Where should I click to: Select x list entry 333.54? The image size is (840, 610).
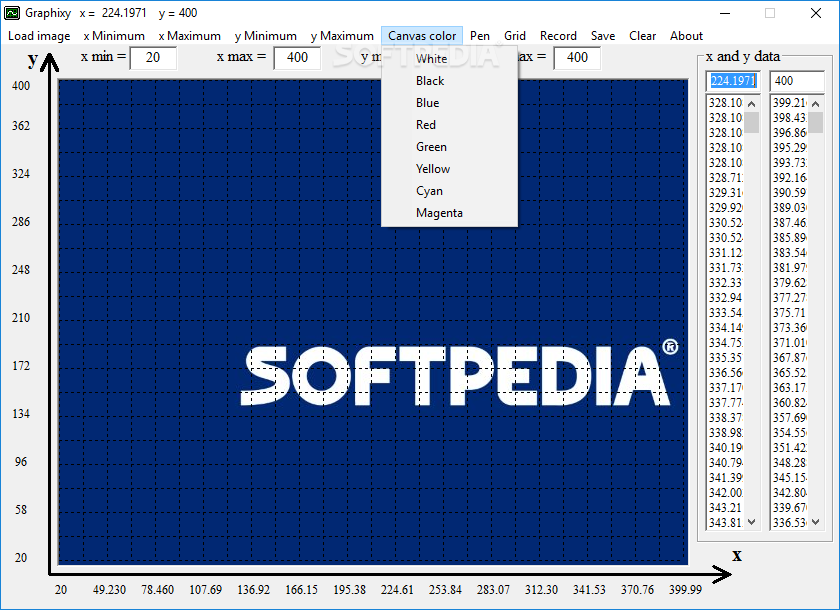pyautogui.click(x=725, y=313)
